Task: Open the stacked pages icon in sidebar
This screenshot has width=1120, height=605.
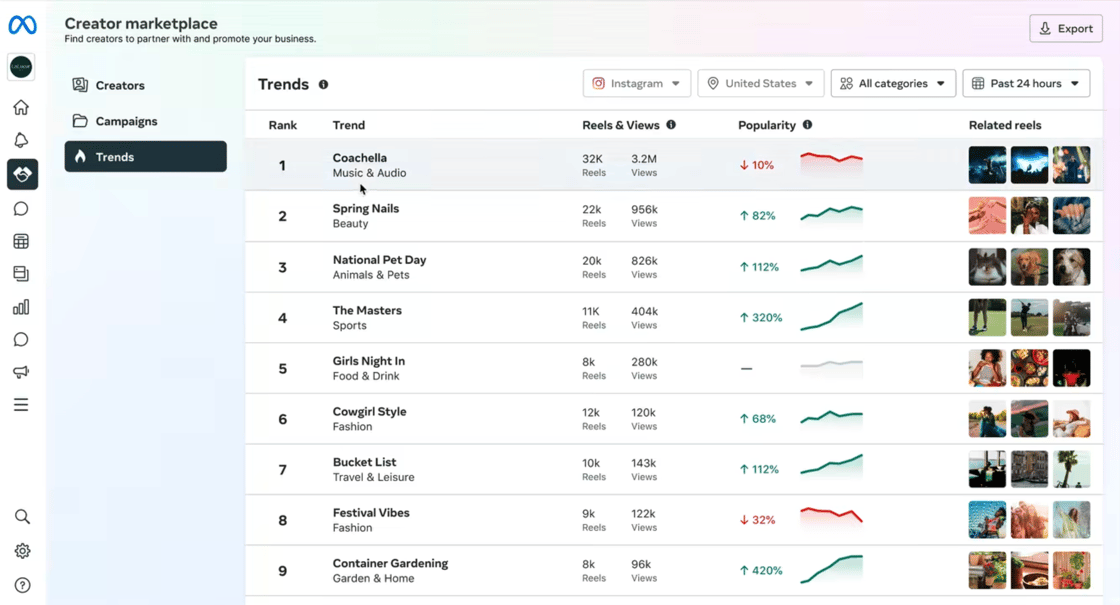Action: click(21, 274)
